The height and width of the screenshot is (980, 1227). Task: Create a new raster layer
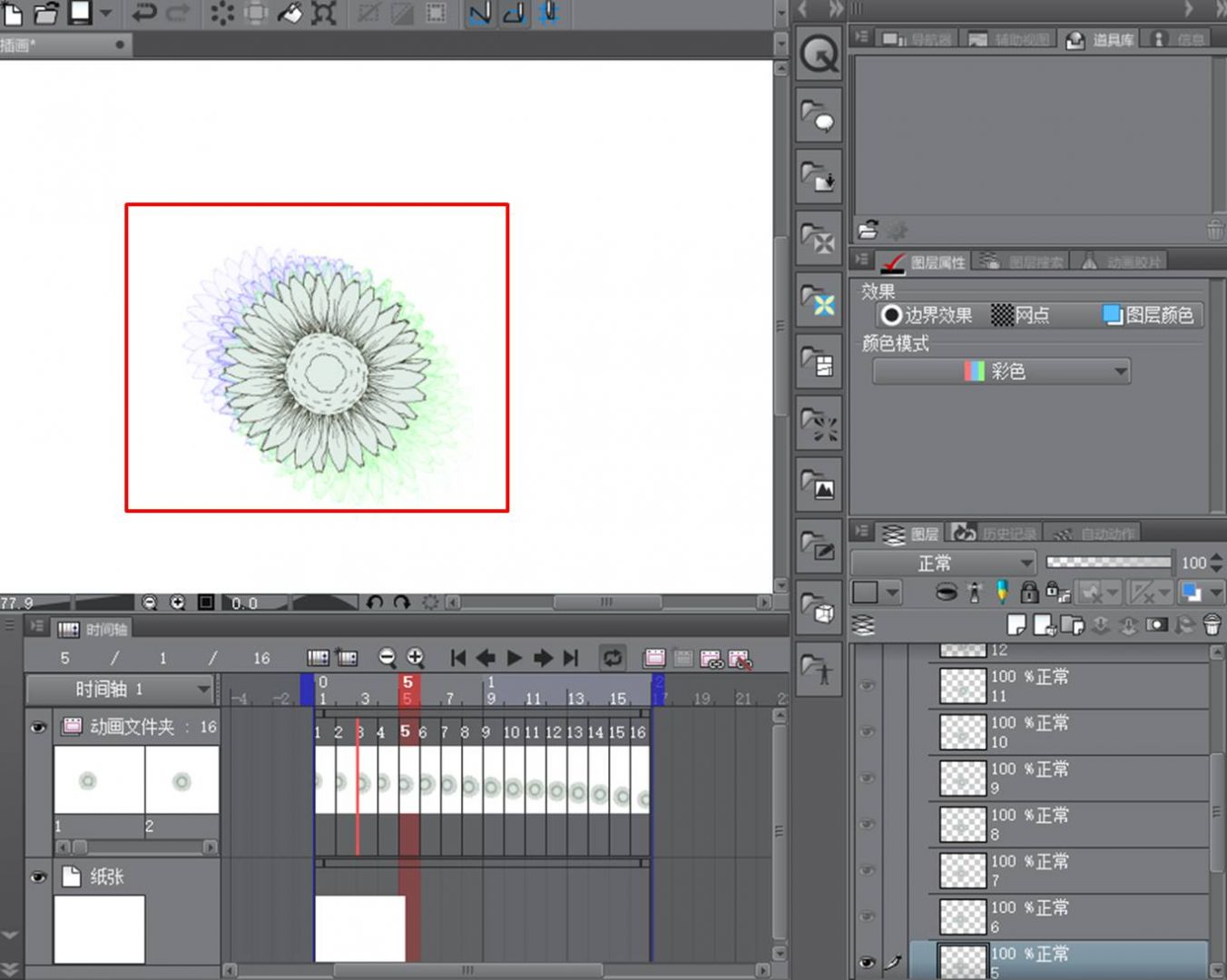tap(1016, 624)
